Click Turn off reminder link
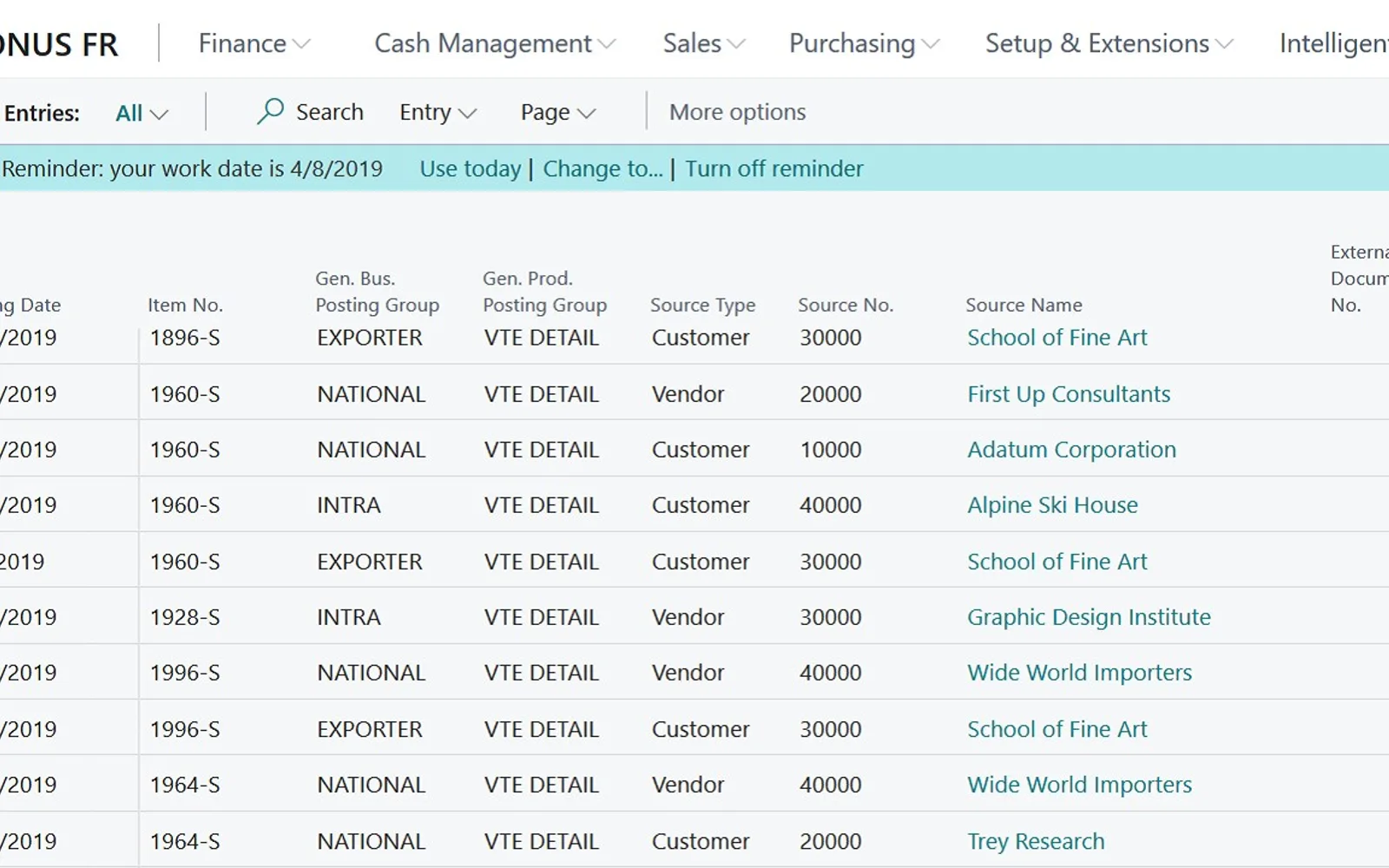1389x868 pixels. pos(774,168)
